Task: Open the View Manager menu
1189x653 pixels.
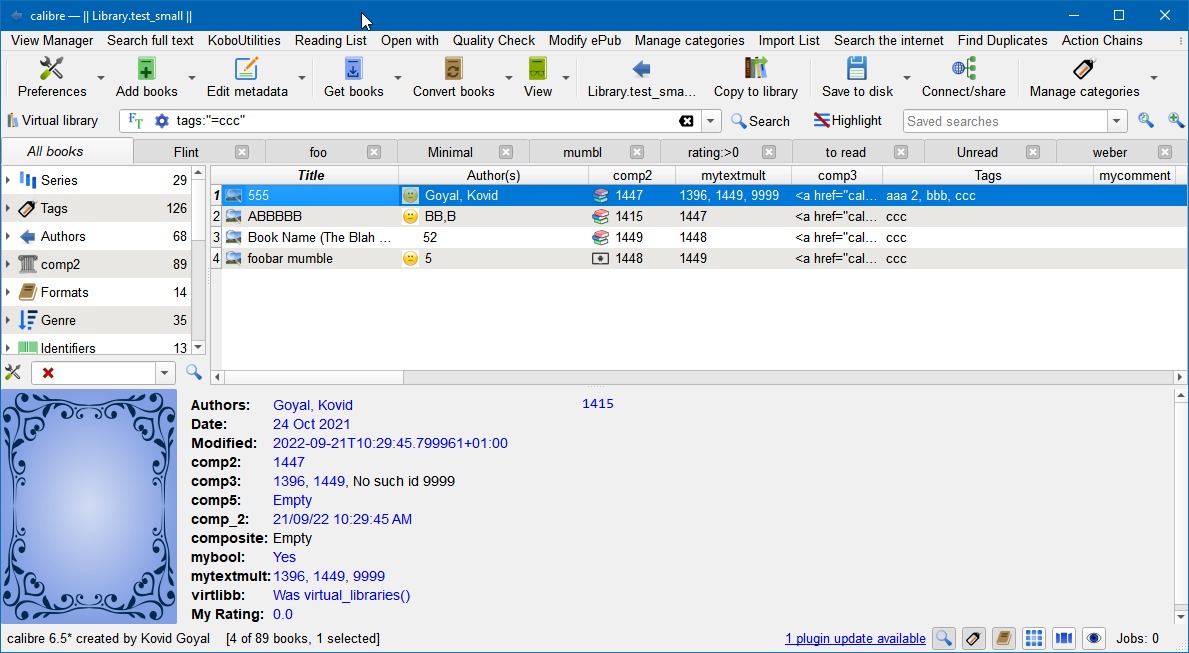Action: [x=52, y=40]
